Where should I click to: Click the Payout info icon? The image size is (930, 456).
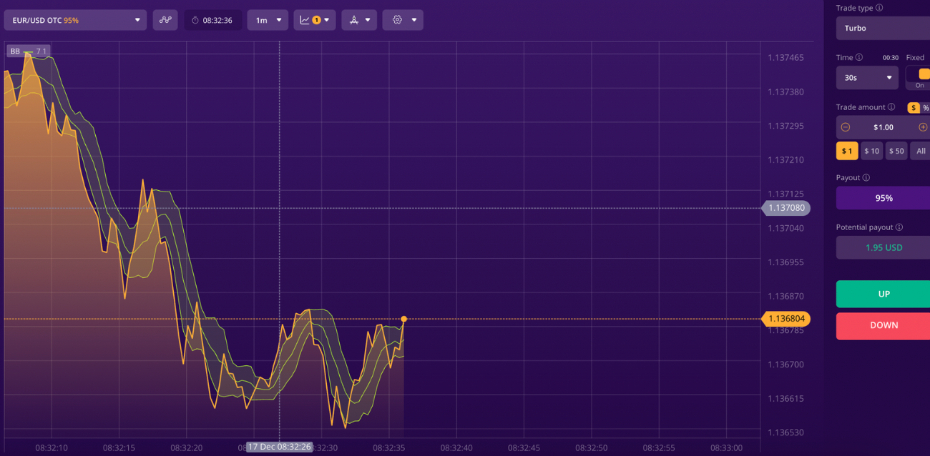866,178
